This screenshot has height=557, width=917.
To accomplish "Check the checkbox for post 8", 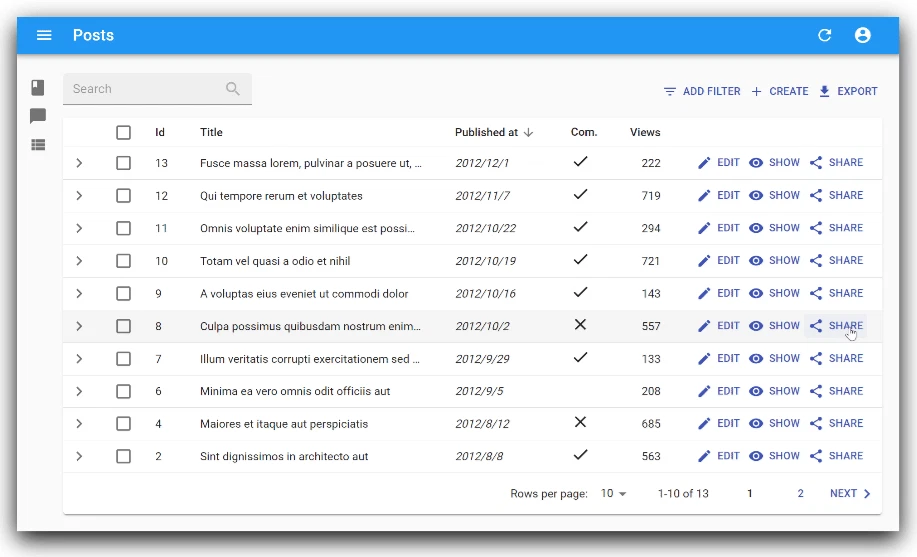I will point(123,326).
